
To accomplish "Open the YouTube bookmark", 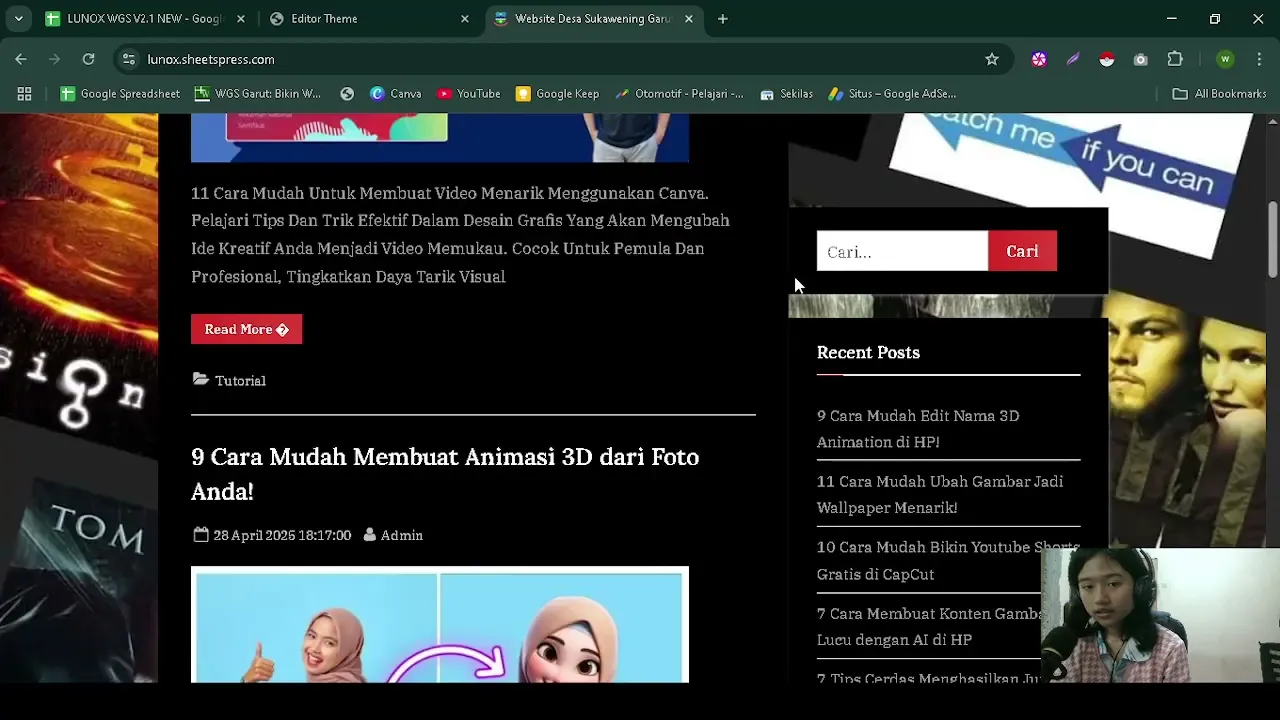I will pyautogui.click(x=468, y=94).
